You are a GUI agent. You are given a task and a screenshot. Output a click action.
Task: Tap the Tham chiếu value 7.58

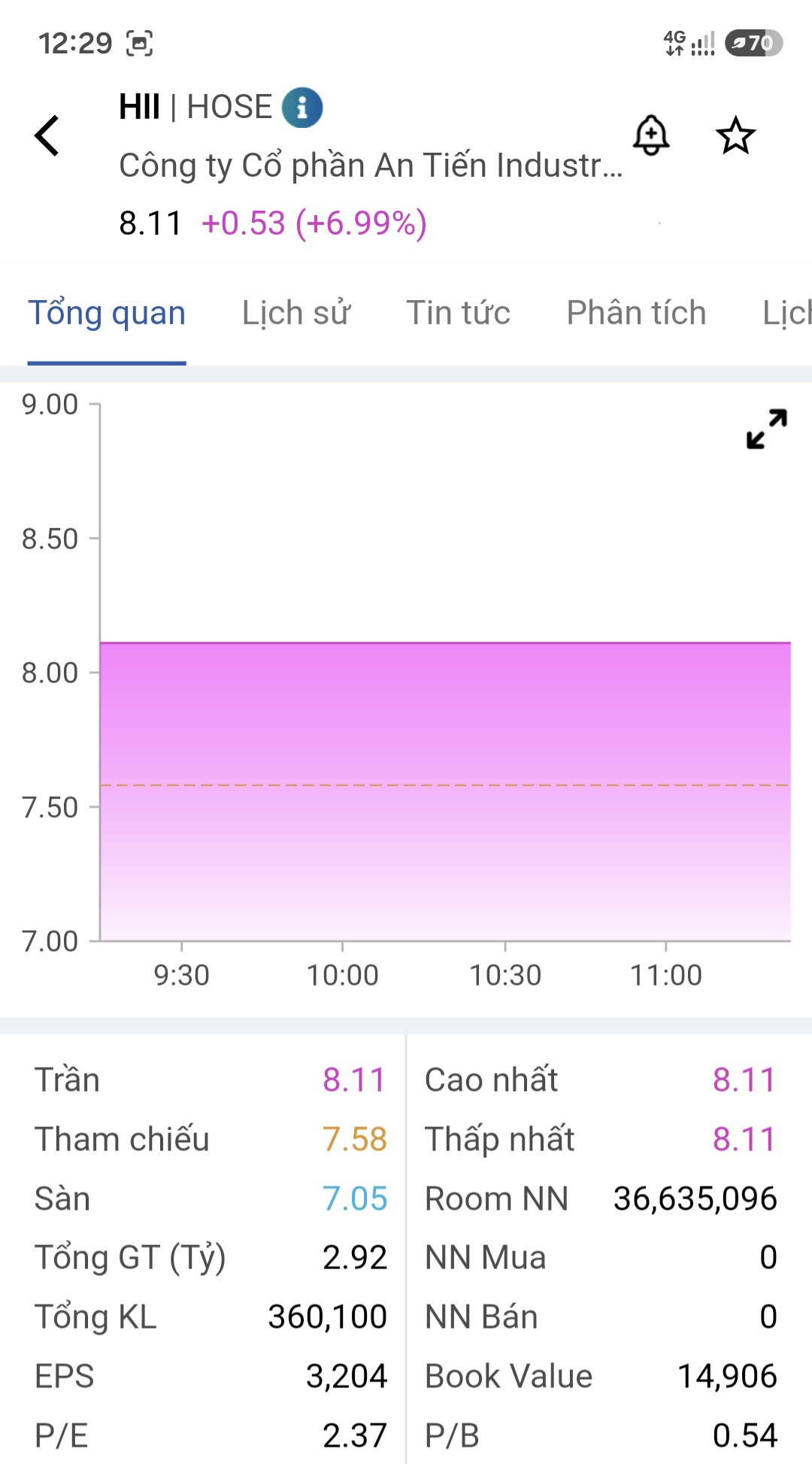(354, 1139)
